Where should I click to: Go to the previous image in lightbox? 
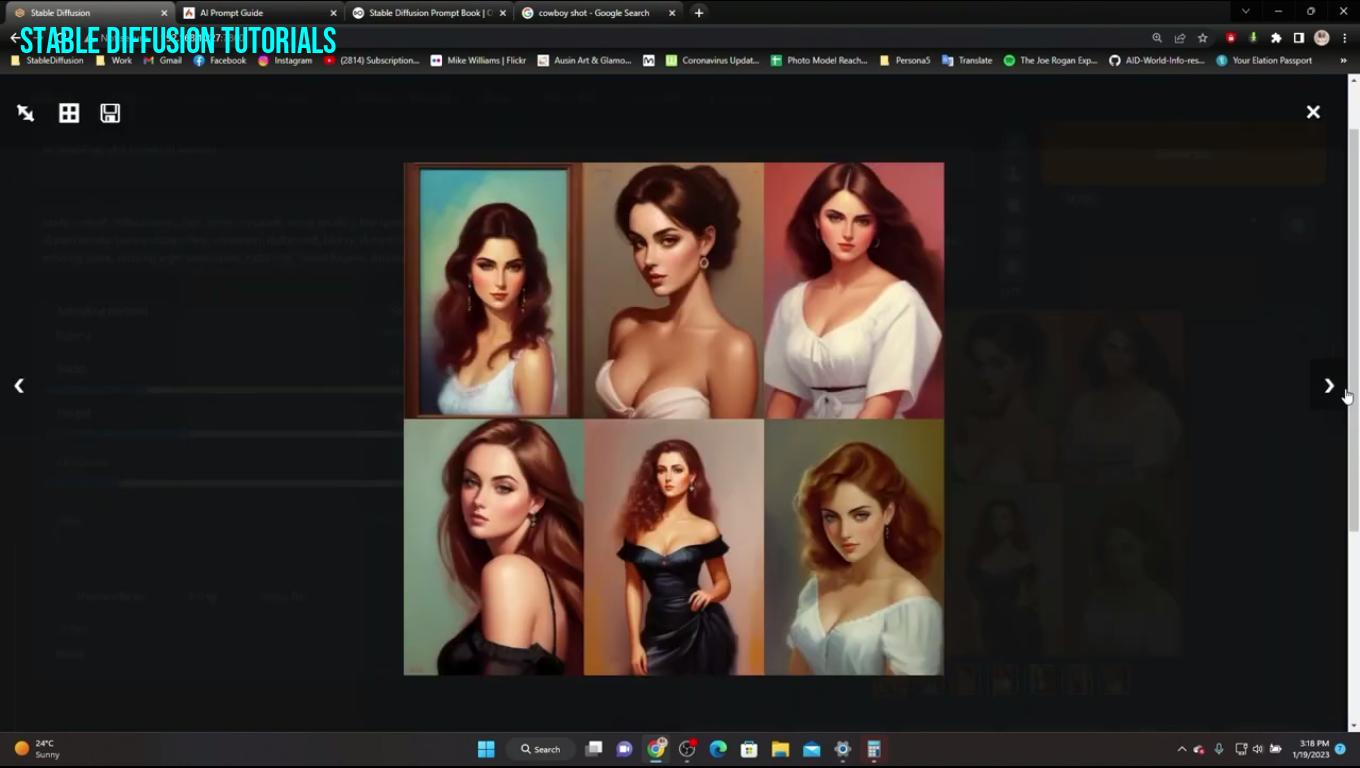point(19,385)
